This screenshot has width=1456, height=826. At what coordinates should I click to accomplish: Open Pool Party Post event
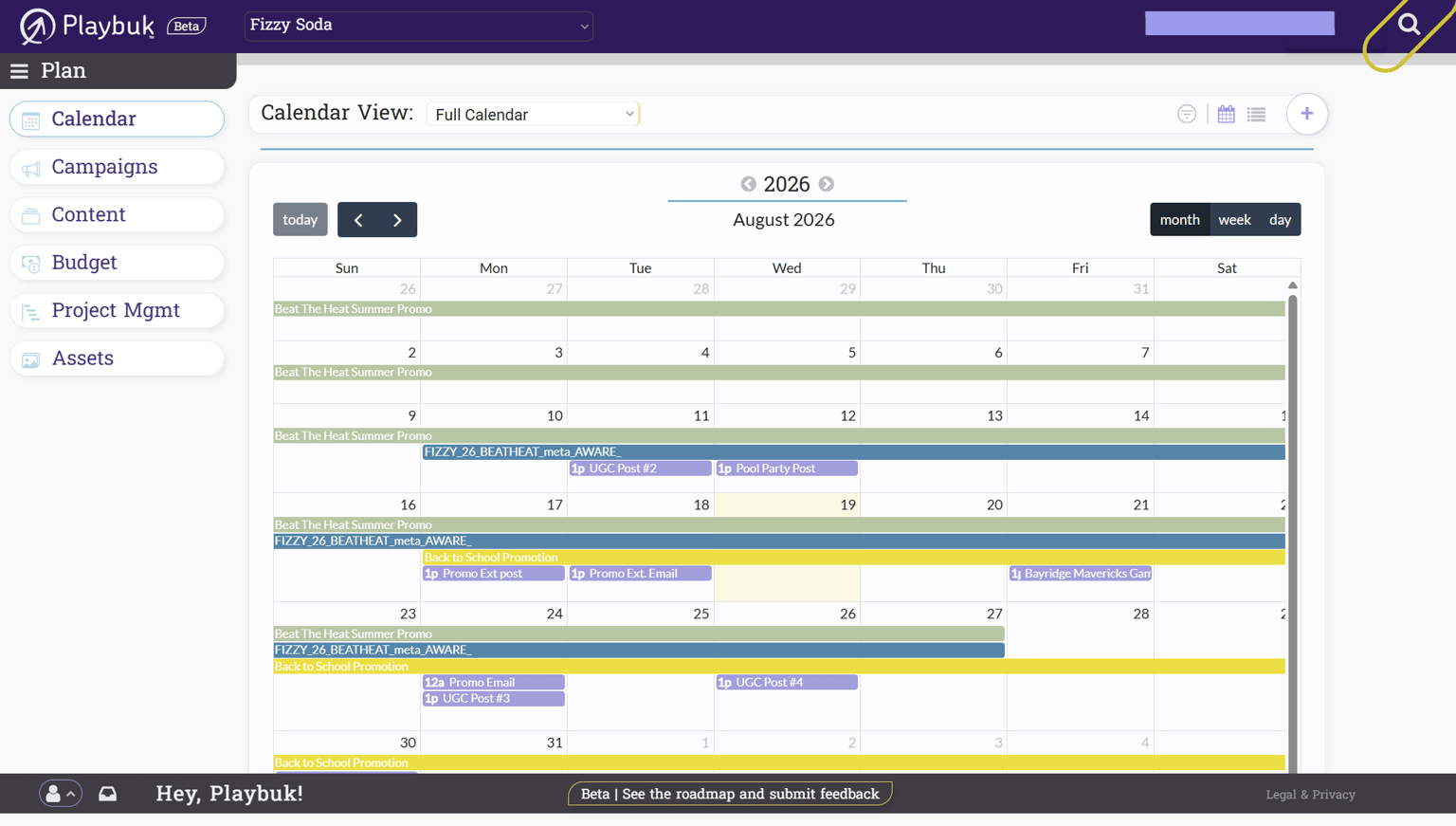787,468
